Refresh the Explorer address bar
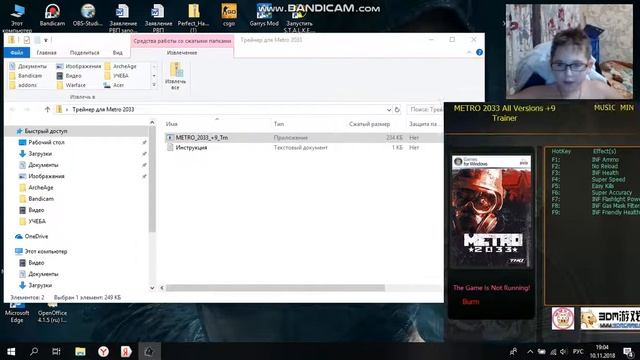This screenshot has width=640, height=360. pyautogui.click(x=397, y=110)
